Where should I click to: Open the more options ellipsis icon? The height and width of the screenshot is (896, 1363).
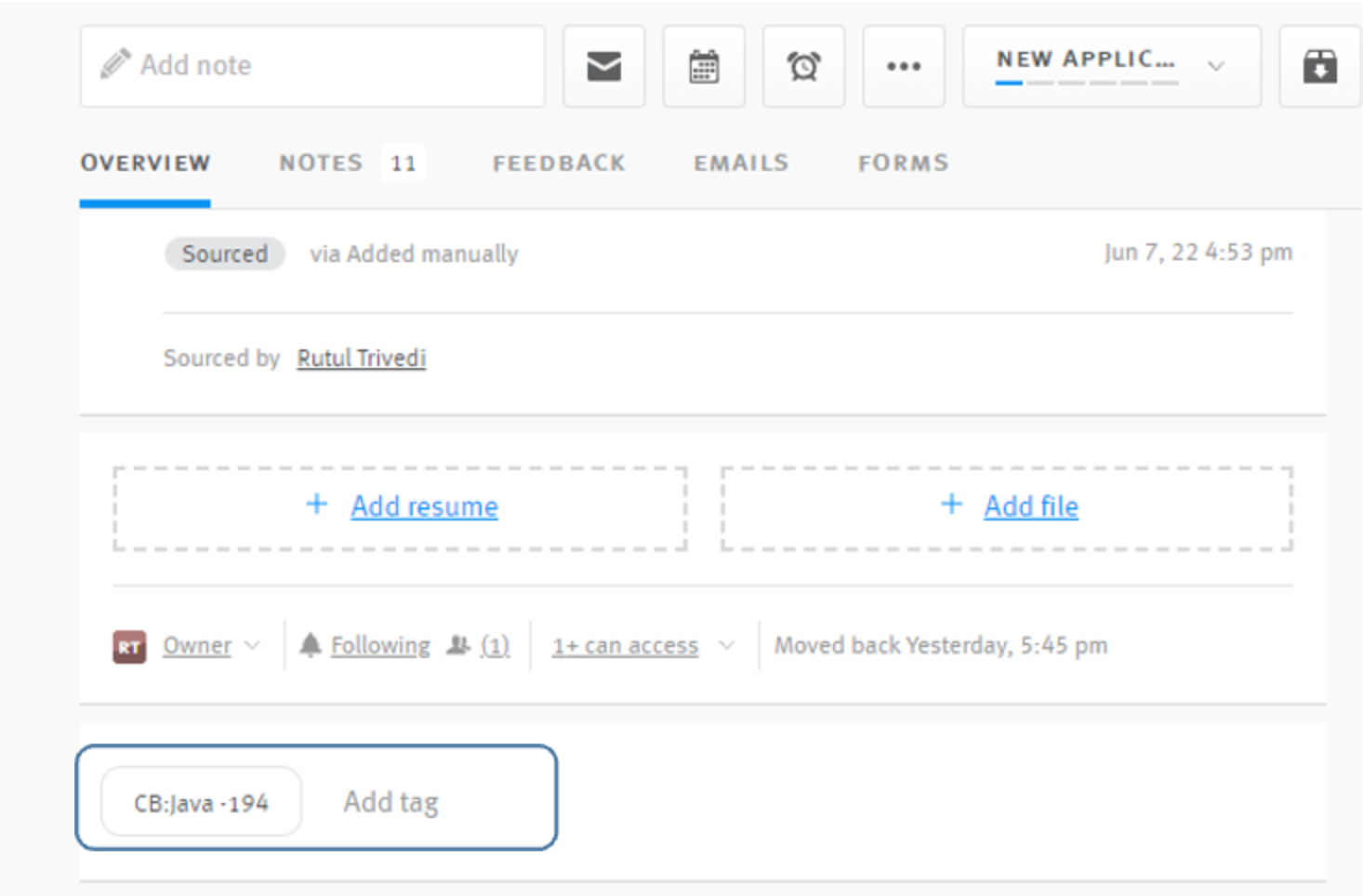pyautogui.click(x=904, y=65)
